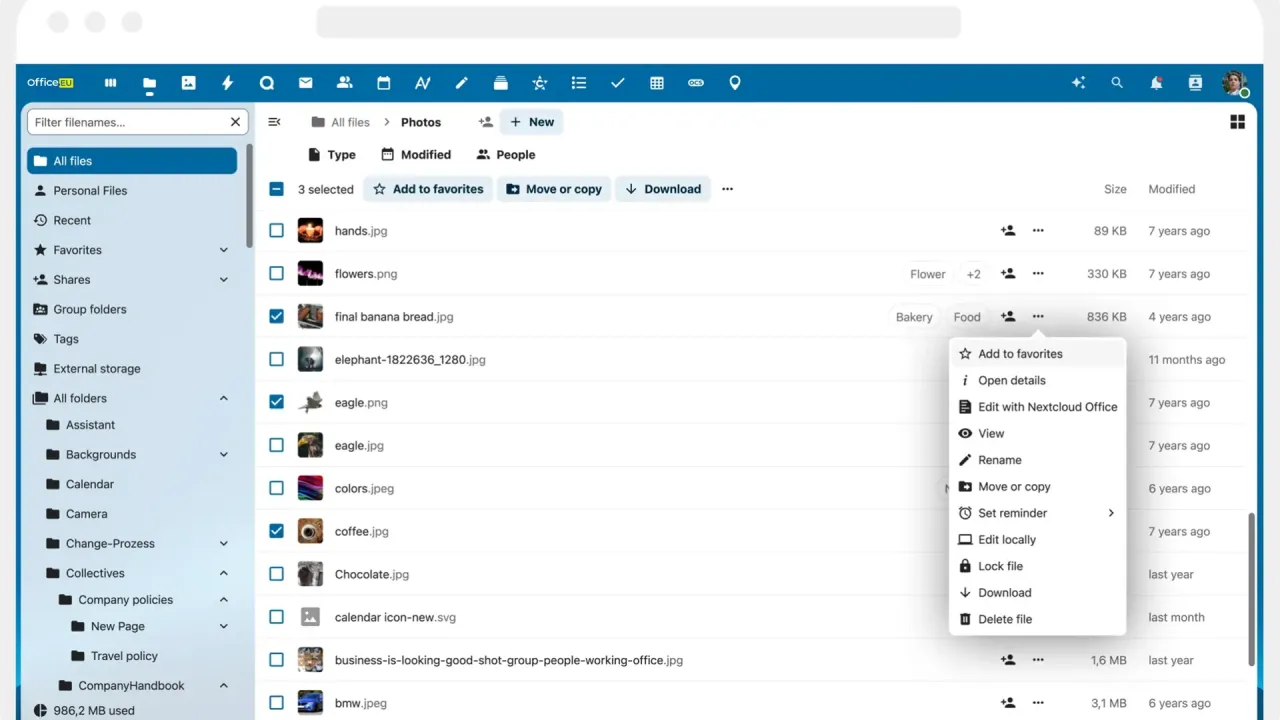Collapse the Collectives folder chevron
Image resolution: width=1280 pixels, height=720 pixels.
point(224,573)
